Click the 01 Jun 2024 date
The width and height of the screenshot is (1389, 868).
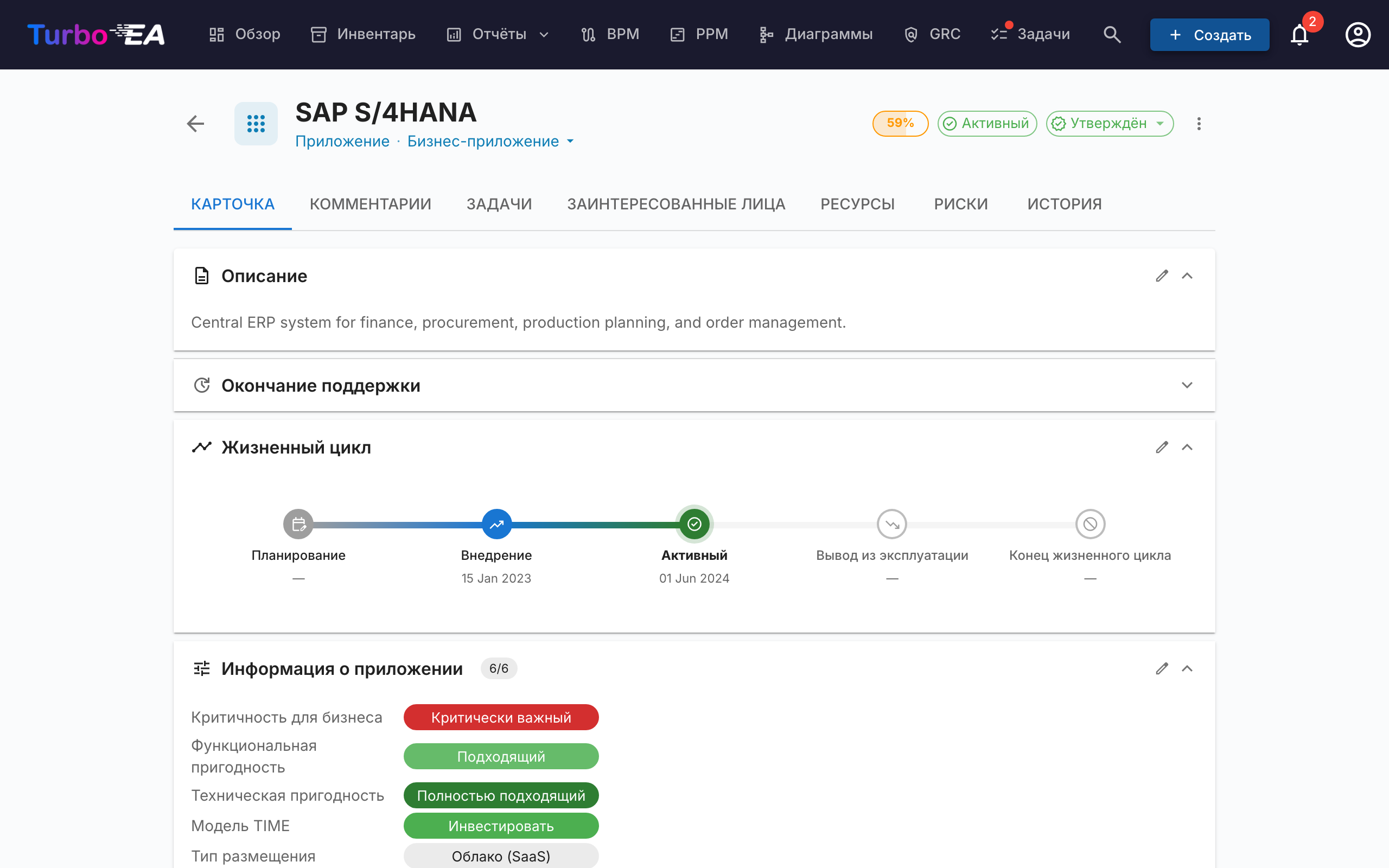[694, 578]
